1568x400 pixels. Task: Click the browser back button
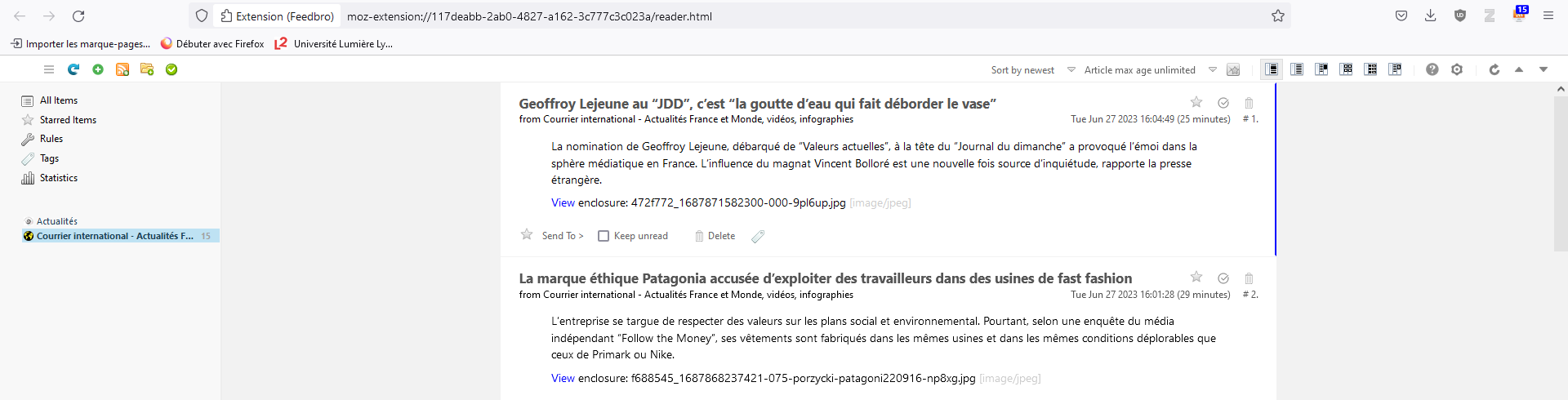20,16
